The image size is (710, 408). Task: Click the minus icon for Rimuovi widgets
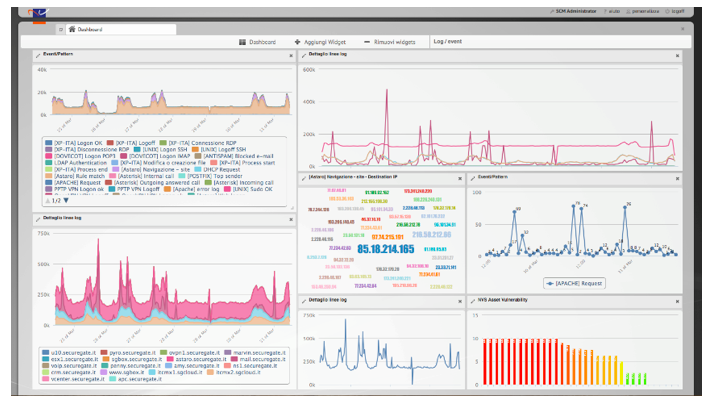click(x=367, y=42)
